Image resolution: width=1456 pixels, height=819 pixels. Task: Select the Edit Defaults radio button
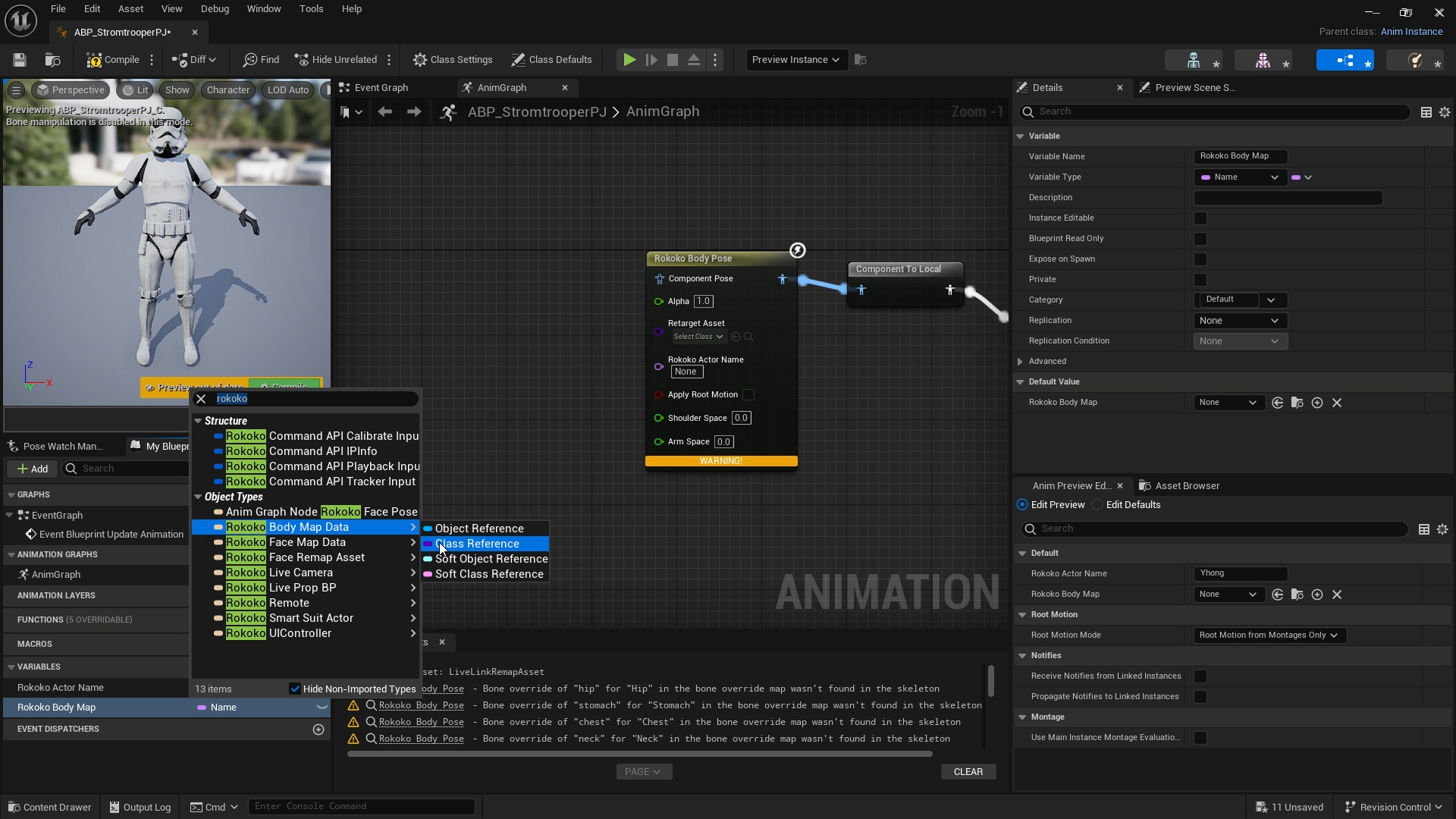1097,505
